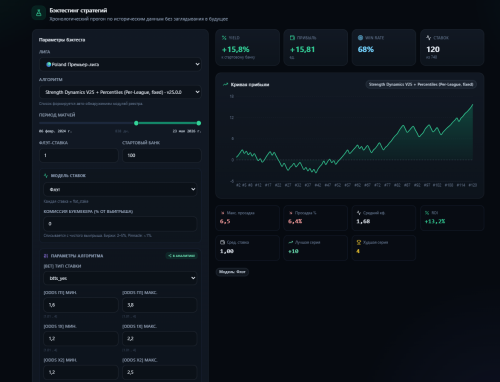Screen dimensions: 500x382
Task: Click the 'Параметры бэктеста' panel heading
Action: tap(62, 40)
